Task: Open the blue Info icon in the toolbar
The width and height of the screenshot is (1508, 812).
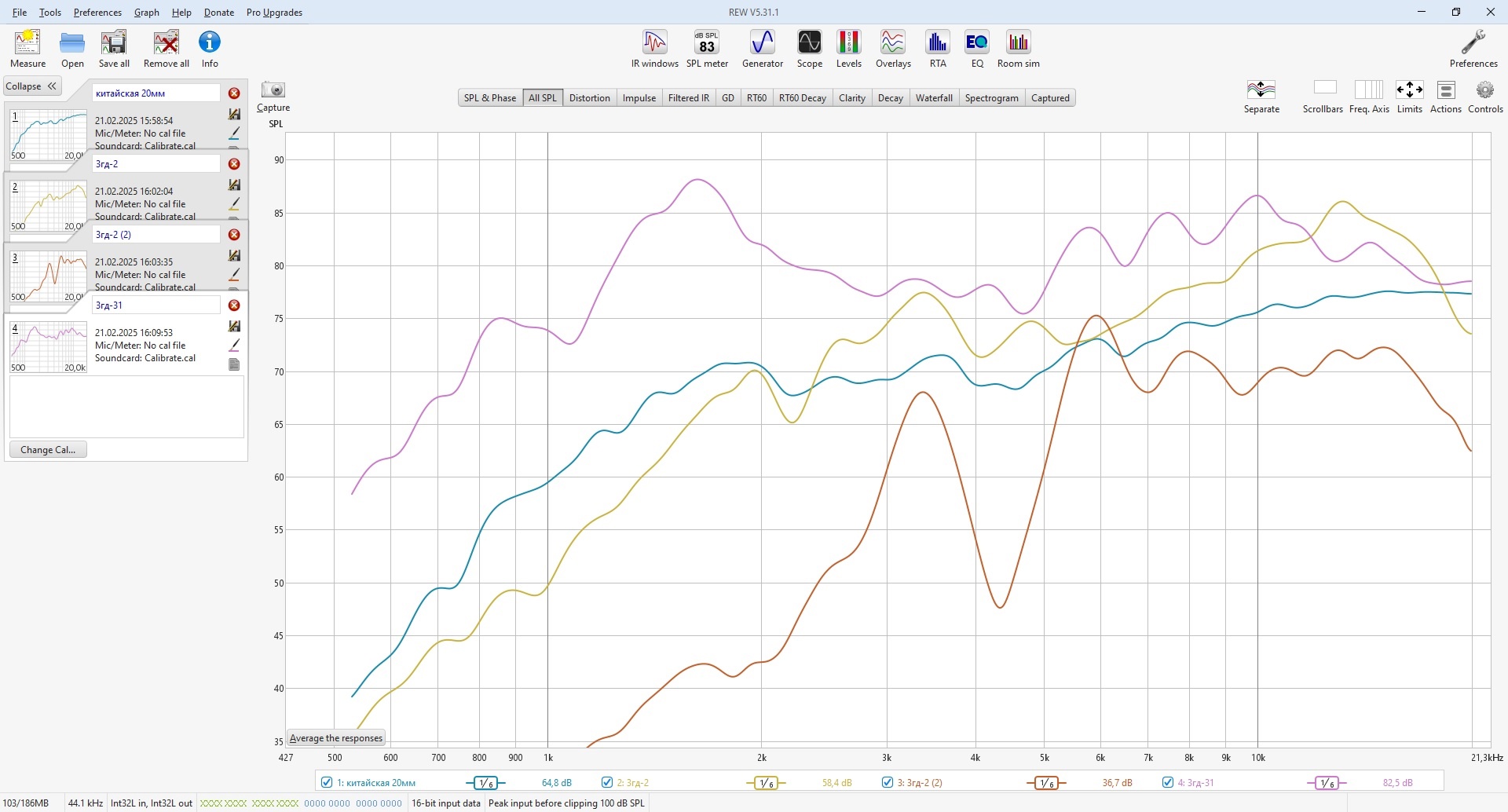Action: (x=210, y=42)
